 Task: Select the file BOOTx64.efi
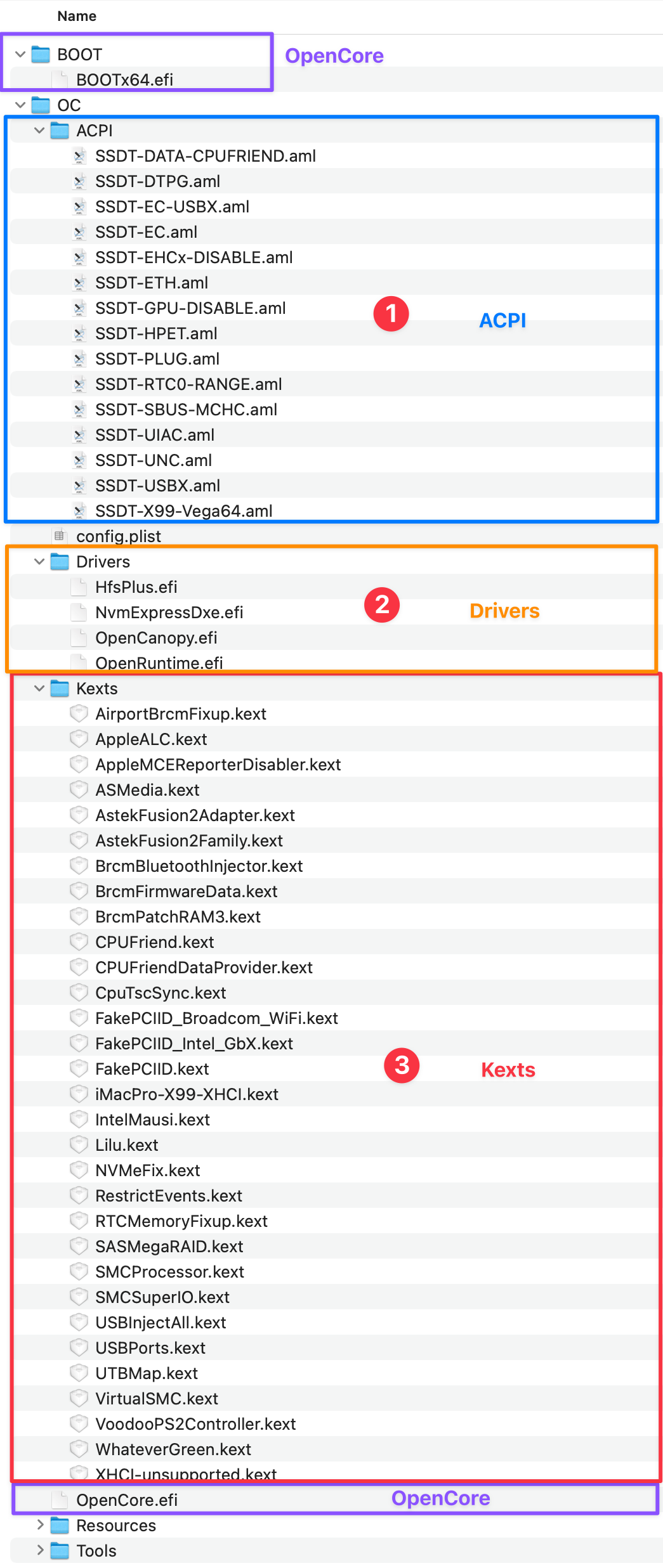point(124,80)
